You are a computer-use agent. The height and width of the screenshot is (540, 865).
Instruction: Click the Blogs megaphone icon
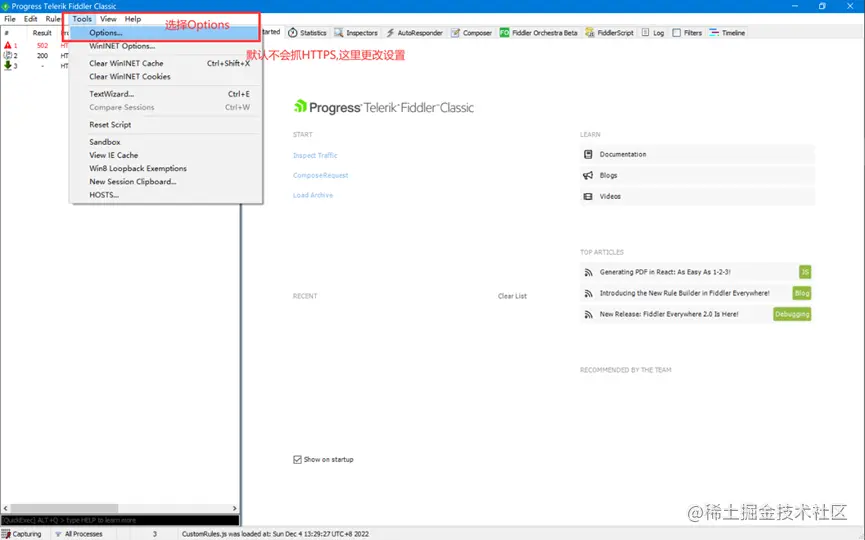(x=588, y=175)
